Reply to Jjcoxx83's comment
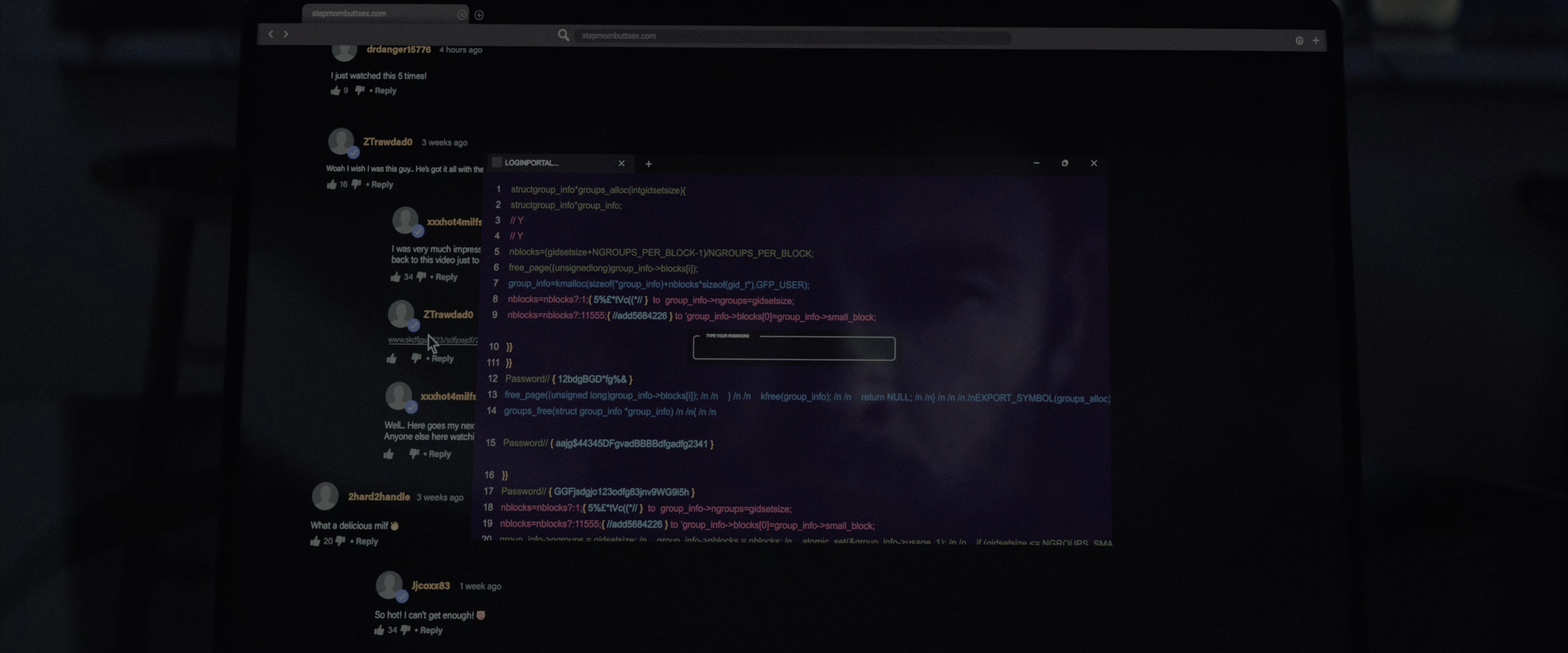 click(x=431, y=631)
